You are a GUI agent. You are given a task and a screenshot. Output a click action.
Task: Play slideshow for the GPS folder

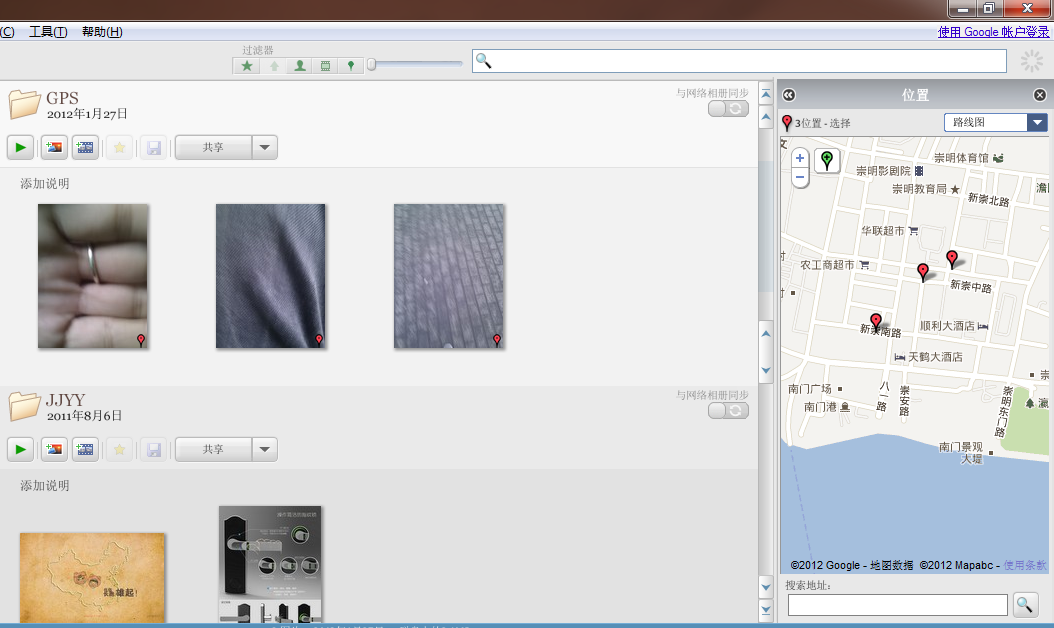pos(21,147)
